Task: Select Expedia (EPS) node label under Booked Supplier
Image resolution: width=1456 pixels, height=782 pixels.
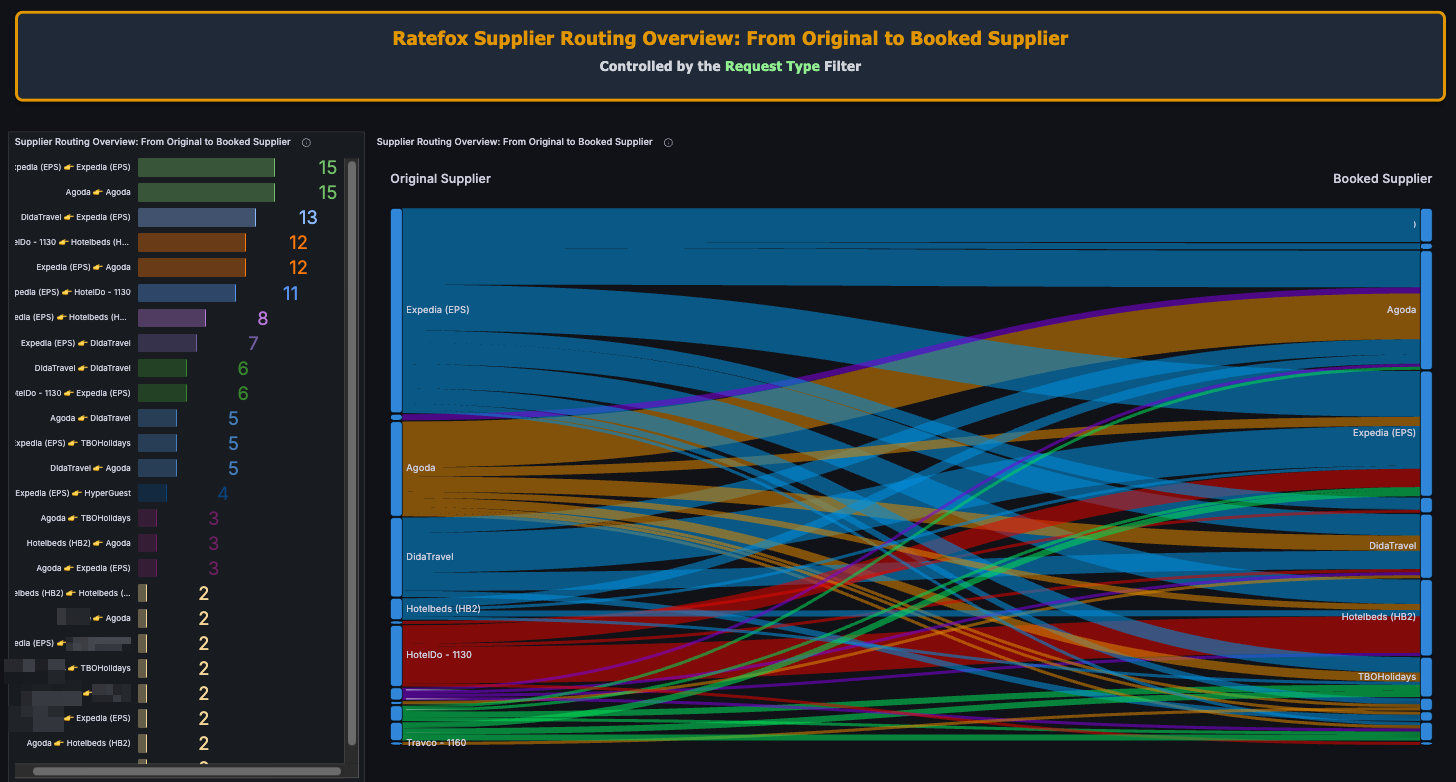Action: (x=1385, y=433)
